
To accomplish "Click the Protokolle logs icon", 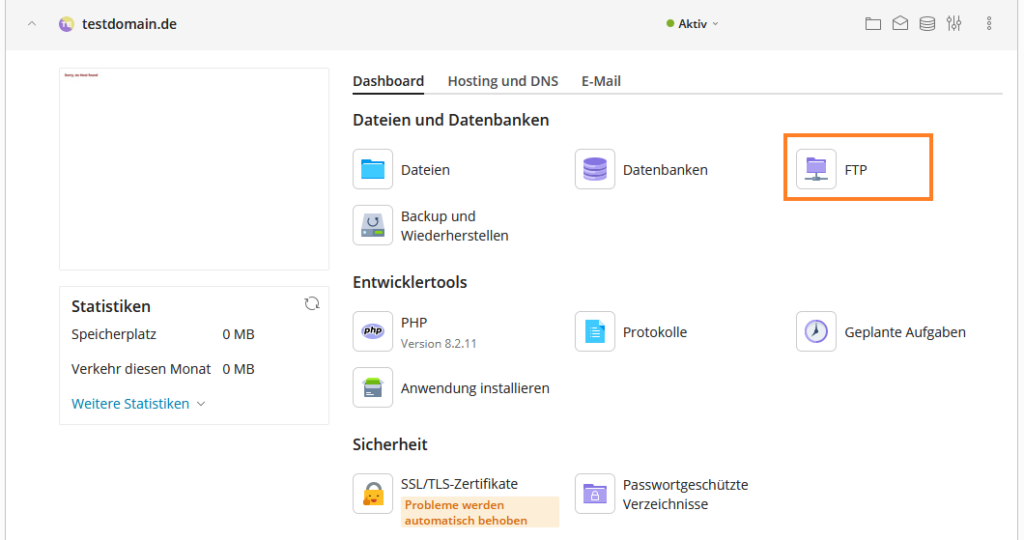I will [595, 331].
